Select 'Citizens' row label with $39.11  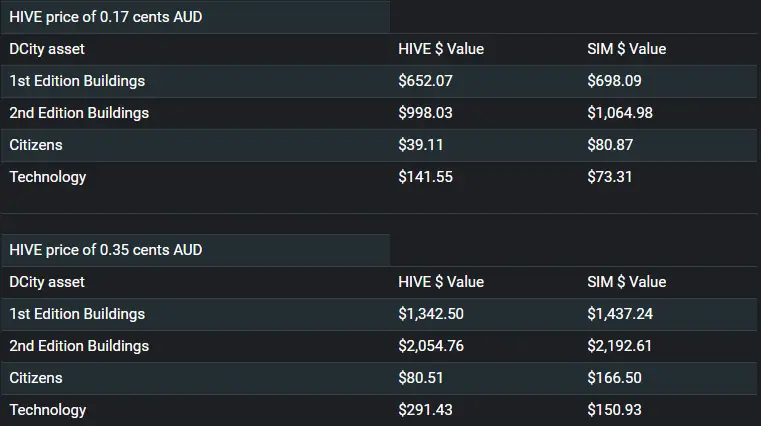pos(36,145)
